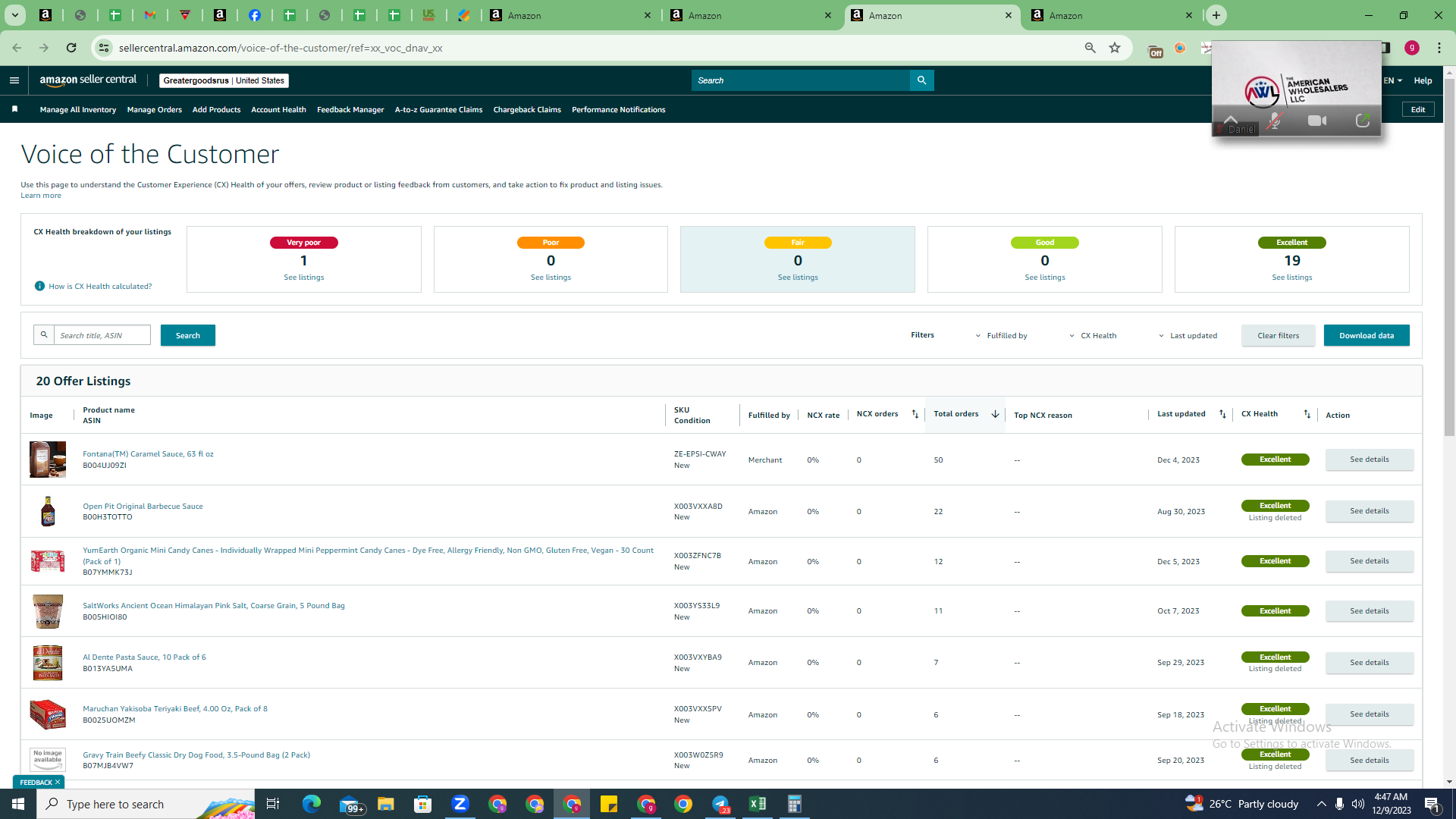Expand the Fulfilled by filter dropdown
The image size is (1456, 819).
(x=1001, y=335)
